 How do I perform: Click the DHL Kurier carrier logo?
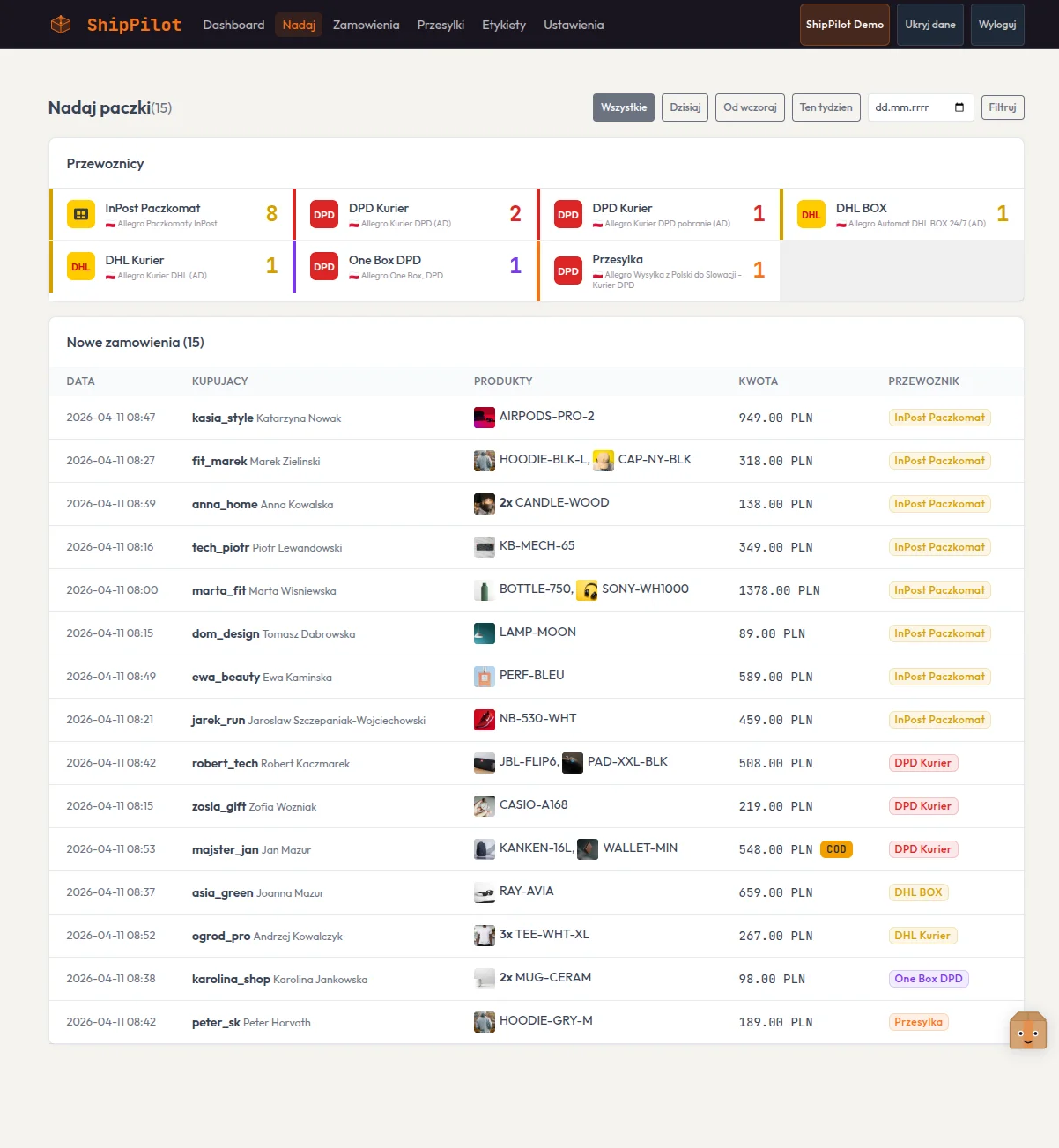(81, 266)
